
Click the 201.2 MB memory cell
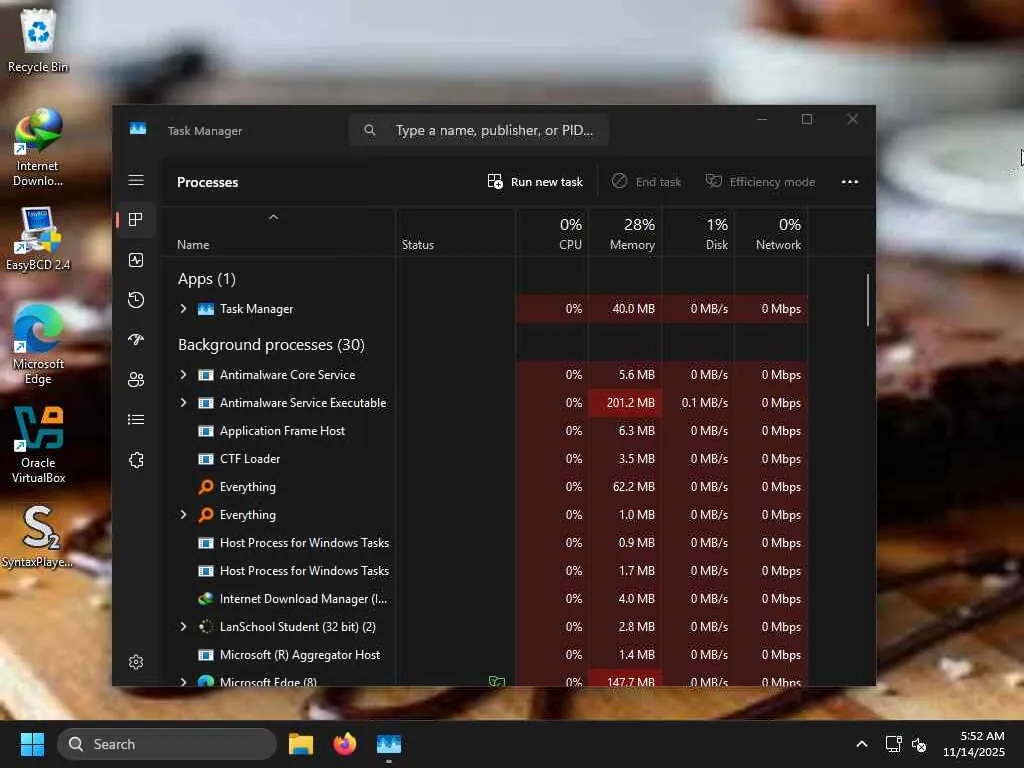click(x=625, y=403)
